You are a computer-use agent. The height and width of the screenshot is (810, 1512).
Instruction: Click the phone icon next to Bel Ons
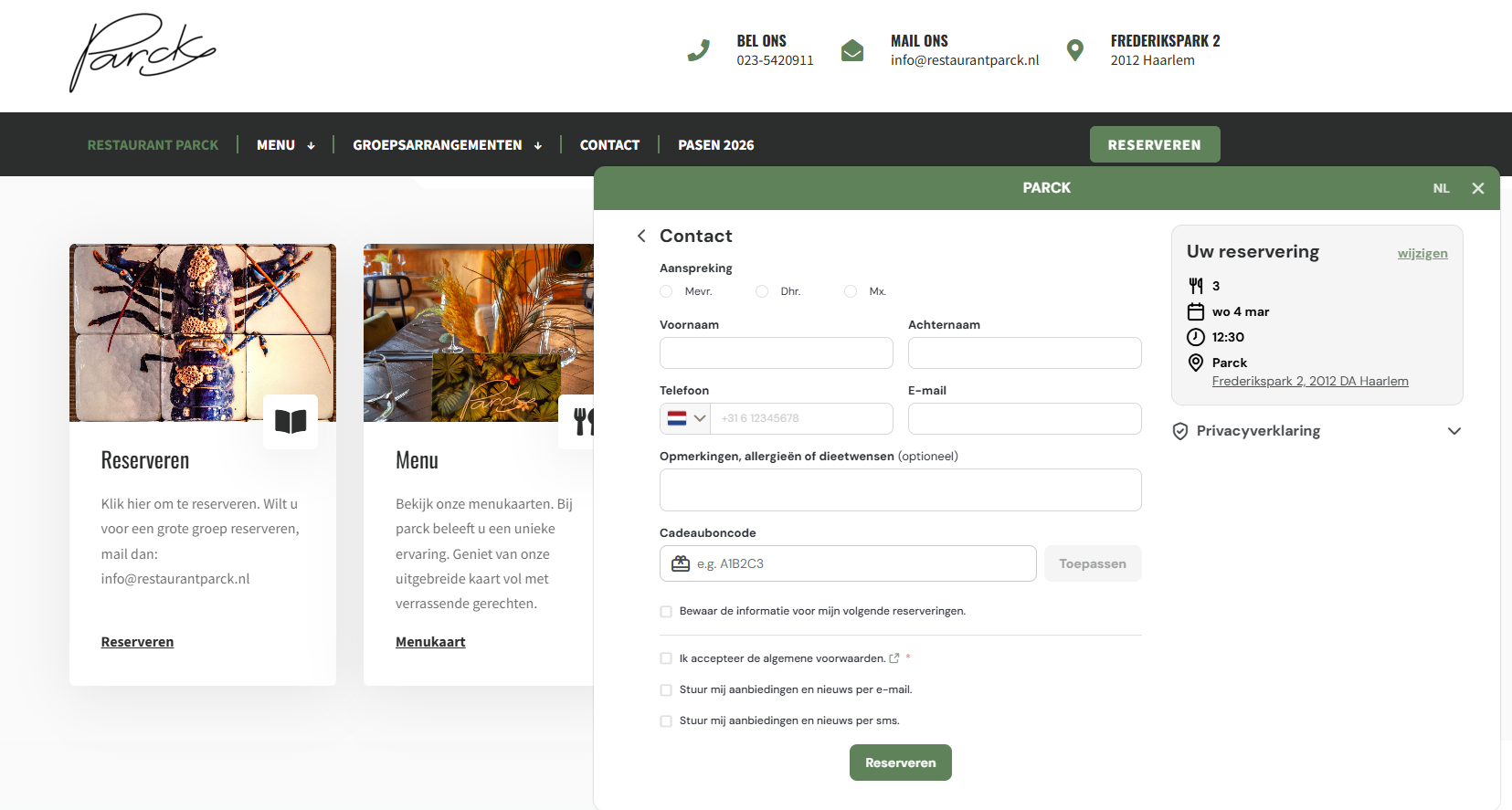coord(699,50)
